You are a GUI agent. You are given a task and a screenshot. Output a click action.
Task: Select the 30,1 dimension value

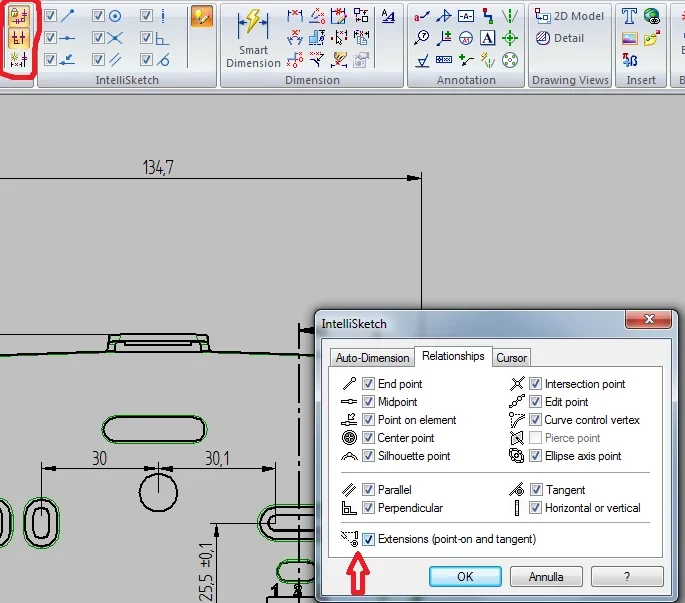tap(217, 458)
